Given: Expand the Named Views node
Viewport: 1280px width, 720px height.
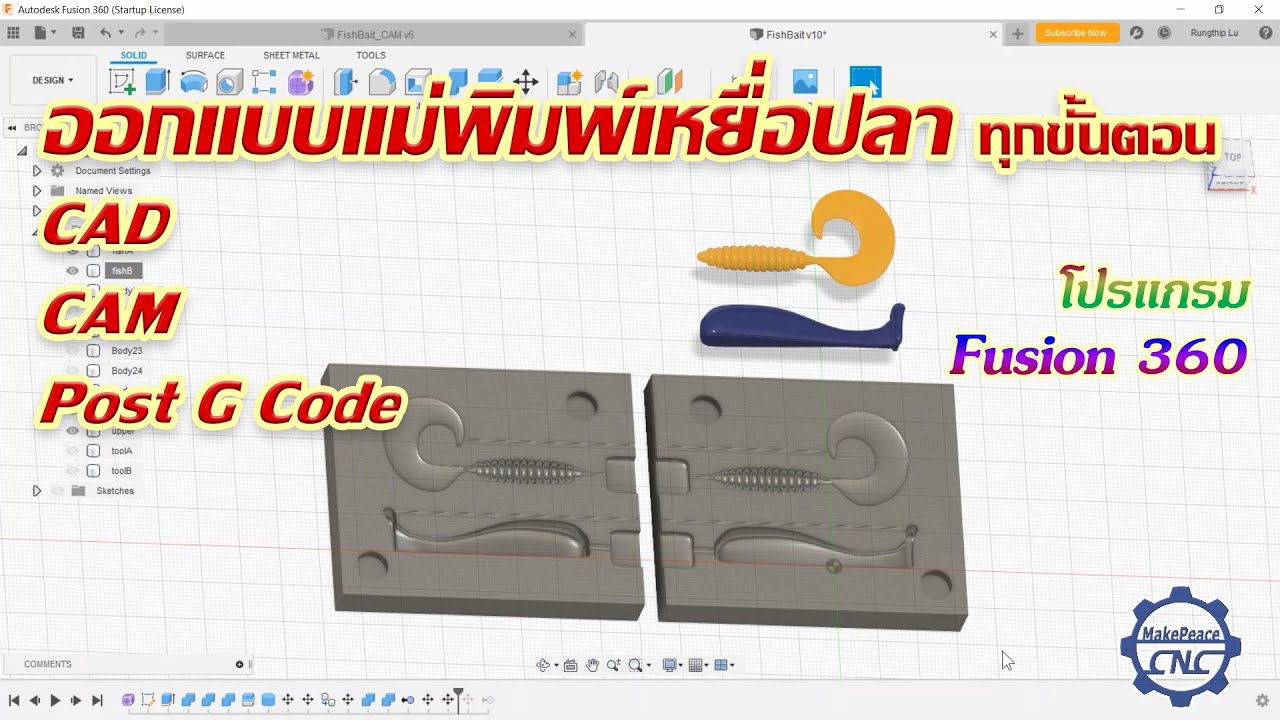Looking at the screenshot, I should click(x=37, y=191).
